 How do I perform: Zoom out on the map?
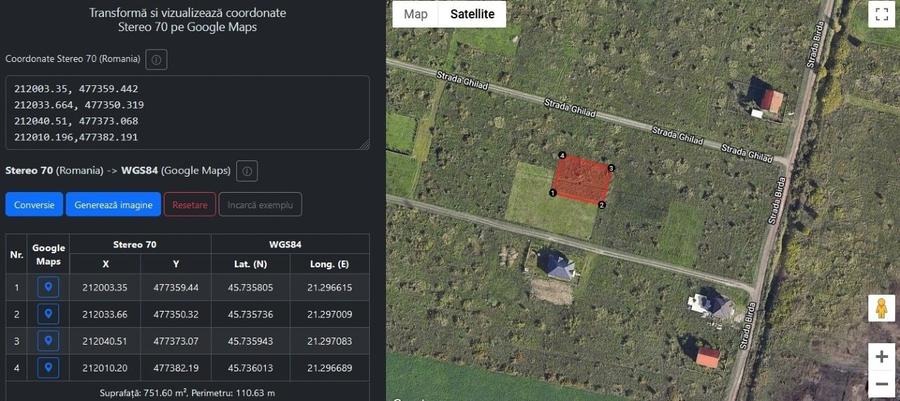click(881, 384)
